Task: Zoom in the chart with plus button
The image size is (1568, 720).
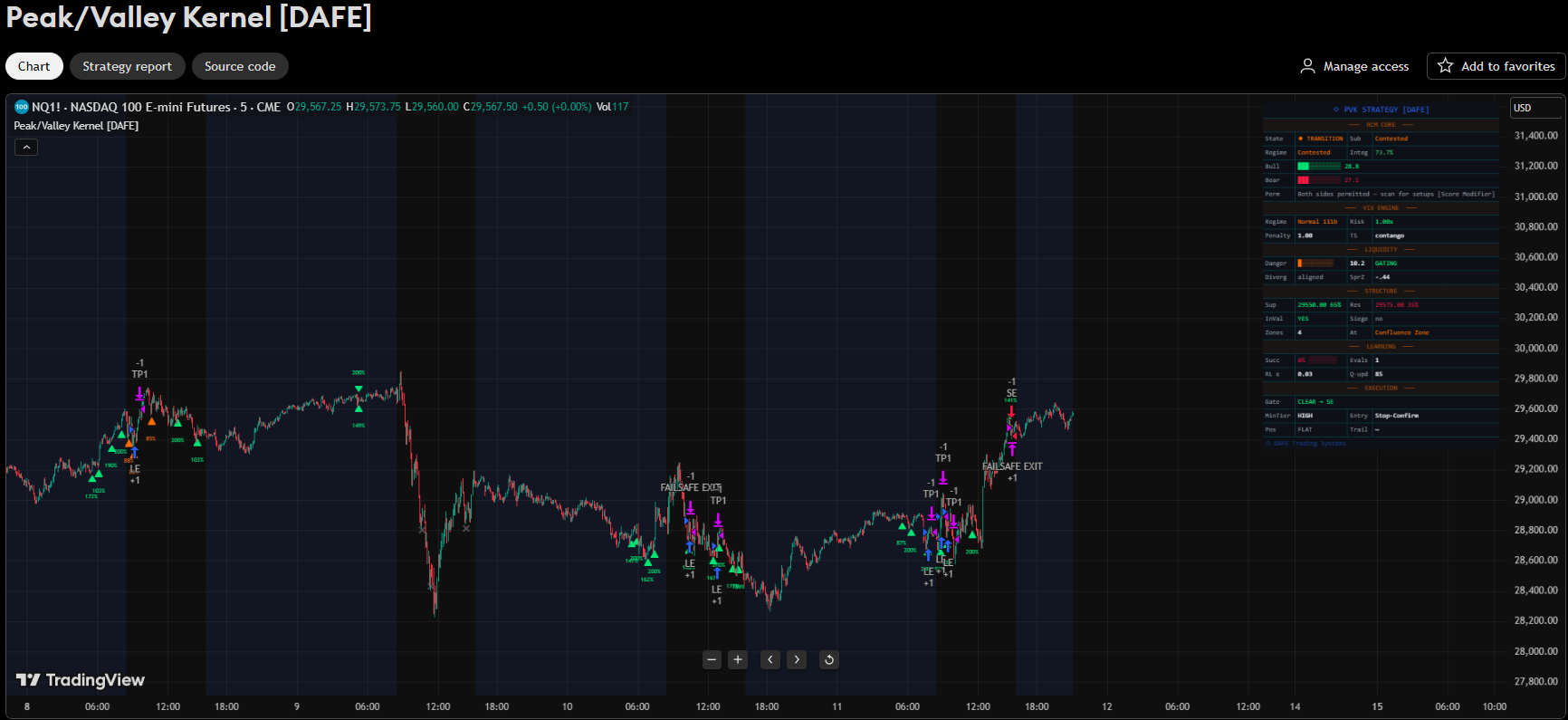Action: click(738, 659)
